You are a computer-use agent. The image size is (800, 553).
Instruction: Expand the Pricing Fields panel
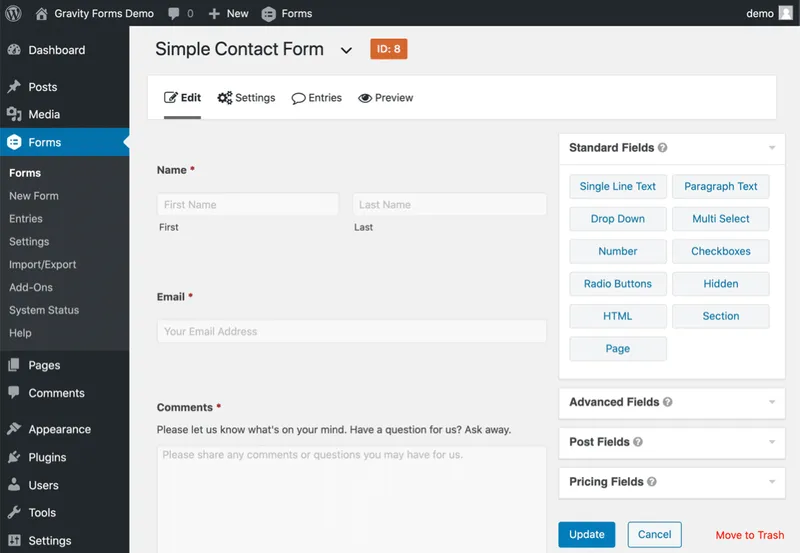click(772, 482)
